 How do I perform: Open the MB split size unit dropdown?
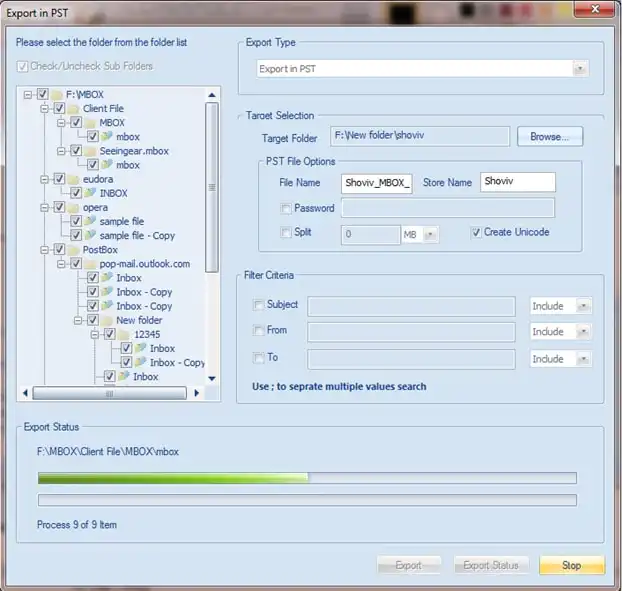point(430,235)
